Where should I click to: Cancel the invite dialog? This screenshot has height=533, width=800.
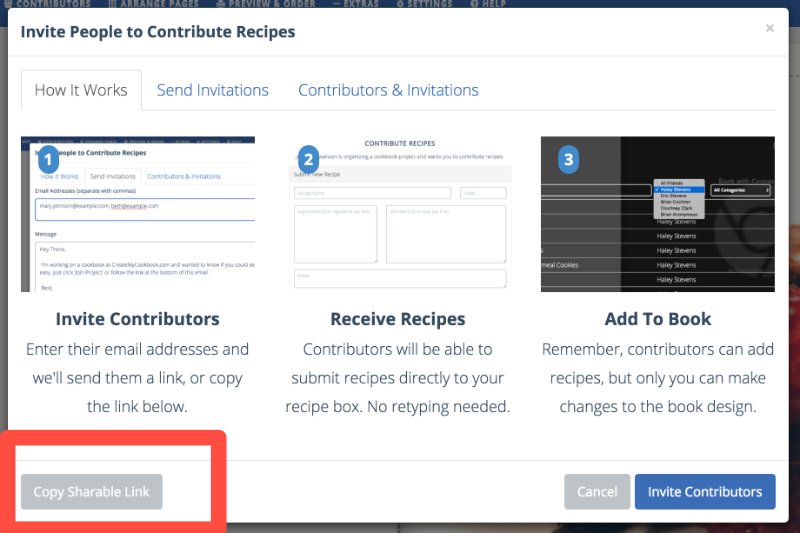[x=597, y=492]
